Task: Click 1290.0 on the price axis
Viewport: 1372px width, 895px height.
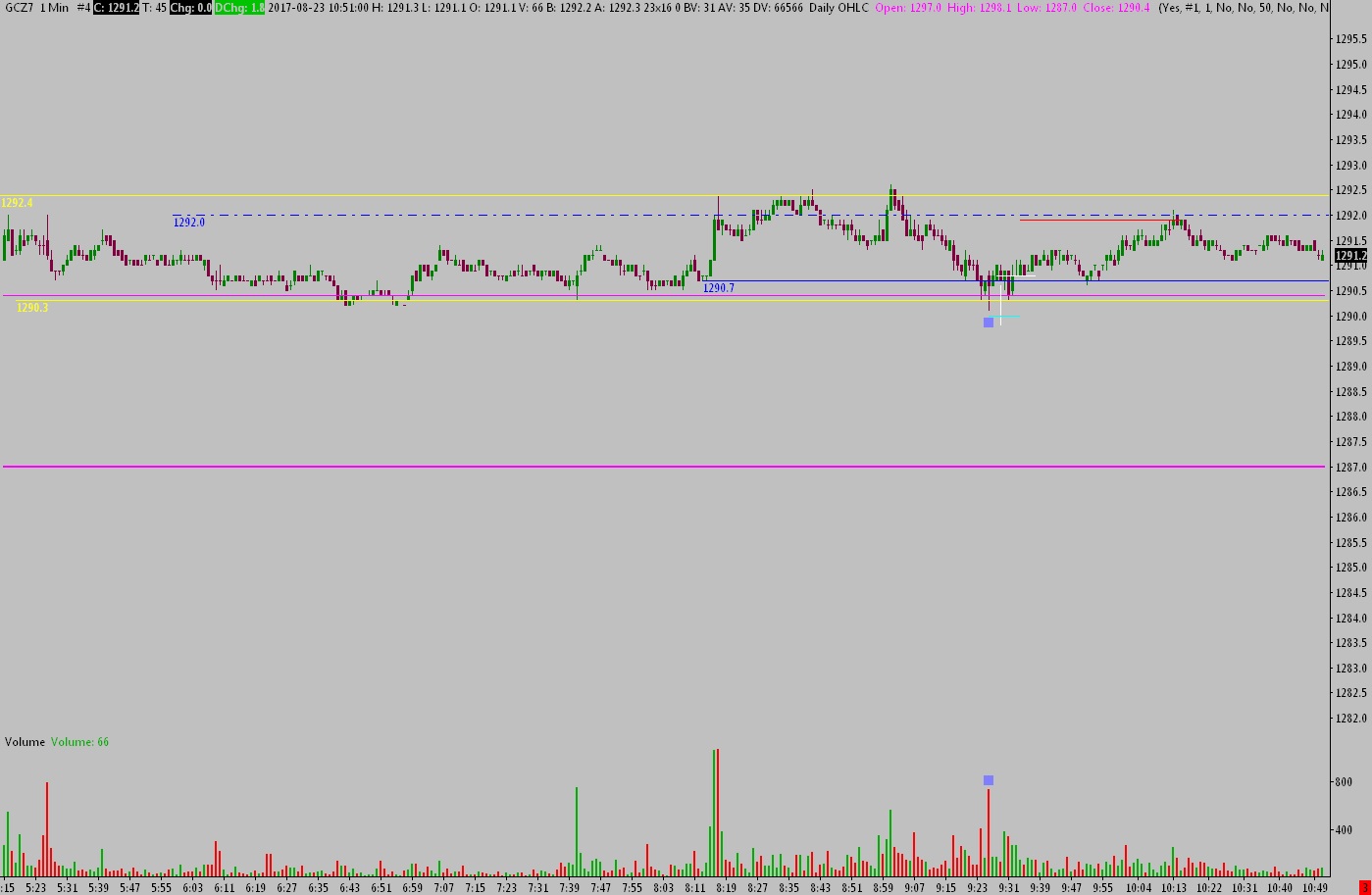Action: (1351, 317)
